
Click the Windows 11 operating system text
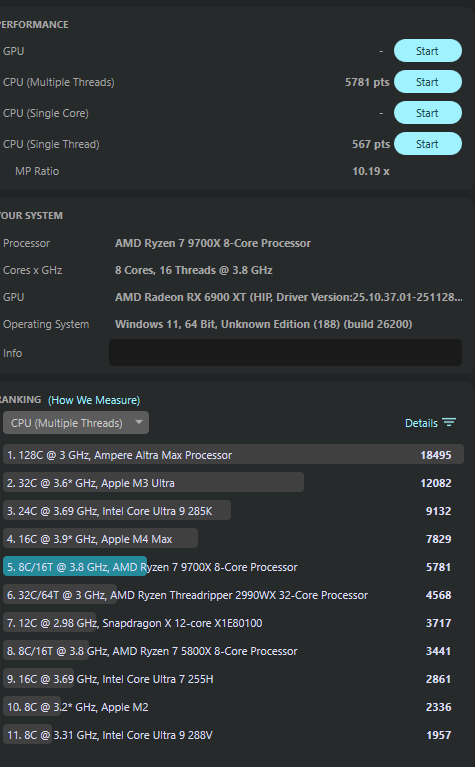tap(264, 324)
